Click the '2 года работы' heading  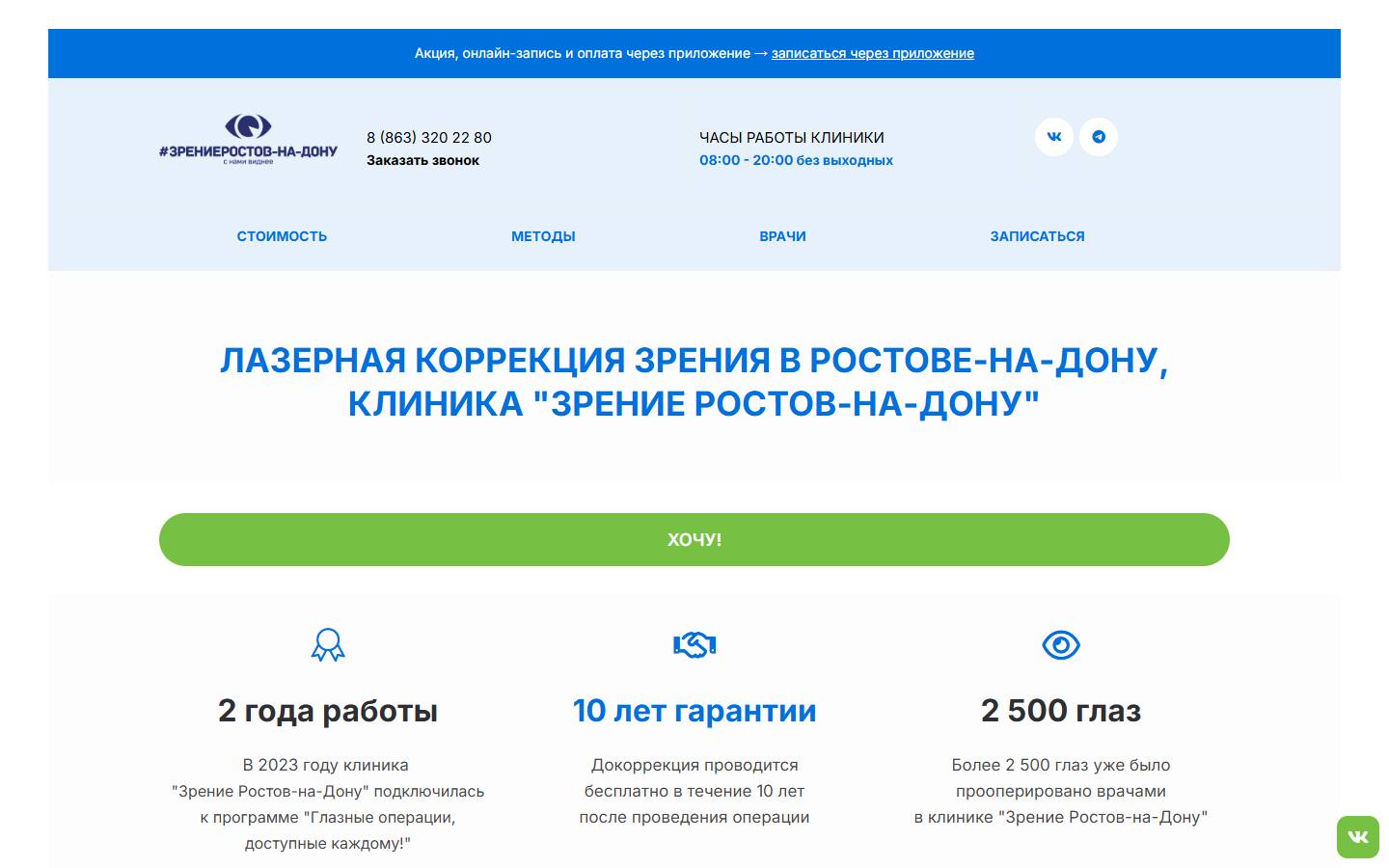point(328,711)
